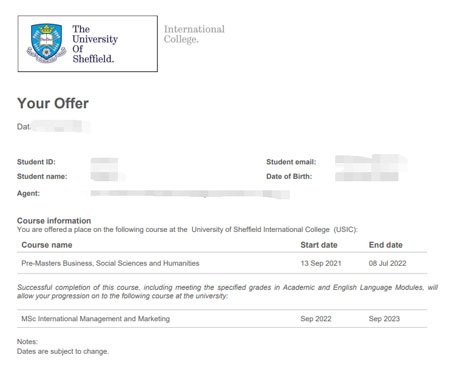Click the University of Sheffield crest logo
Viewport: 450px width, 371px height.
point(46,43)
